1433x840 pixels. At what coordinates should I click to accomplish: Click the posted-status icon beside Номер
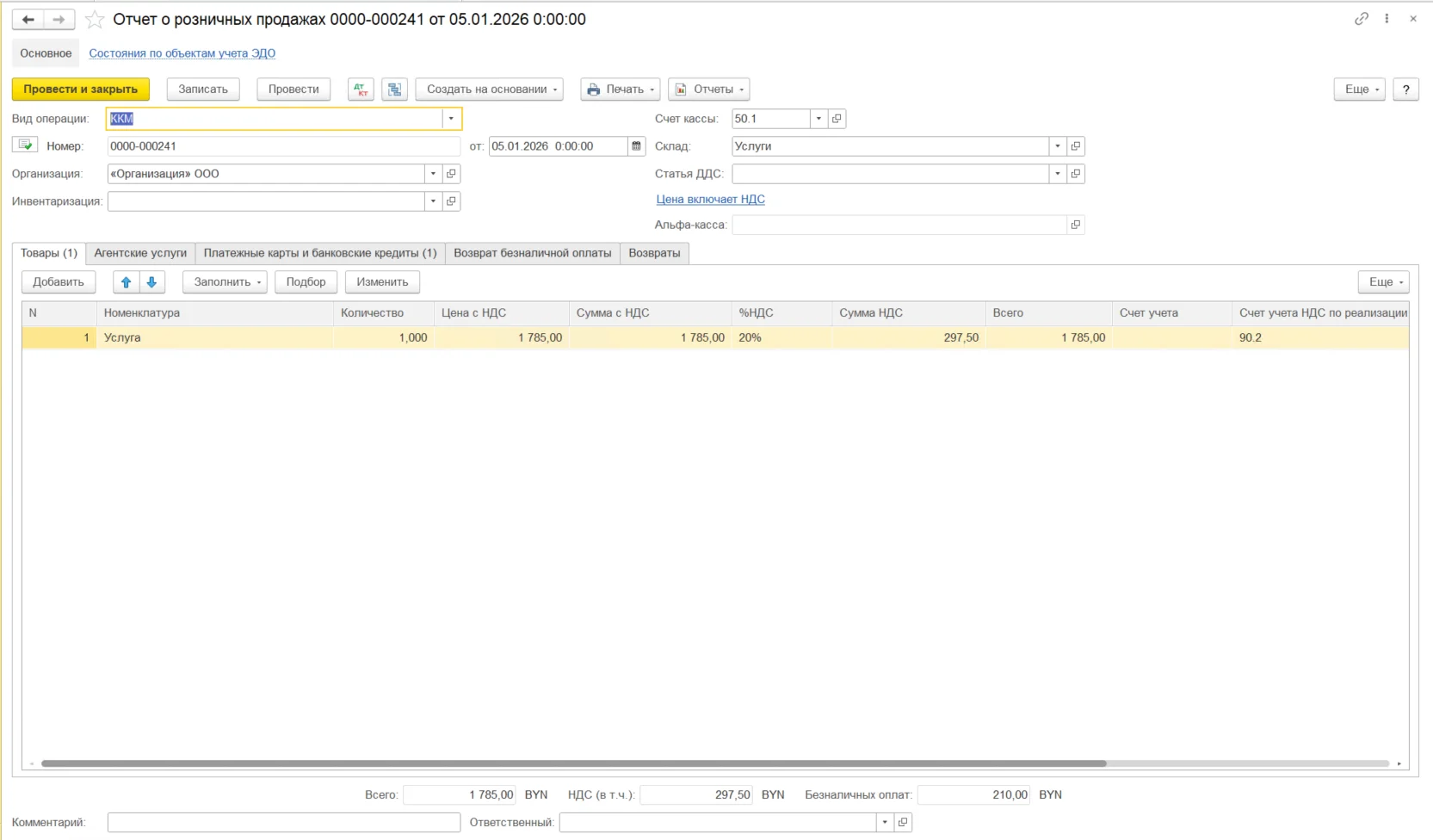coord(25,145)
